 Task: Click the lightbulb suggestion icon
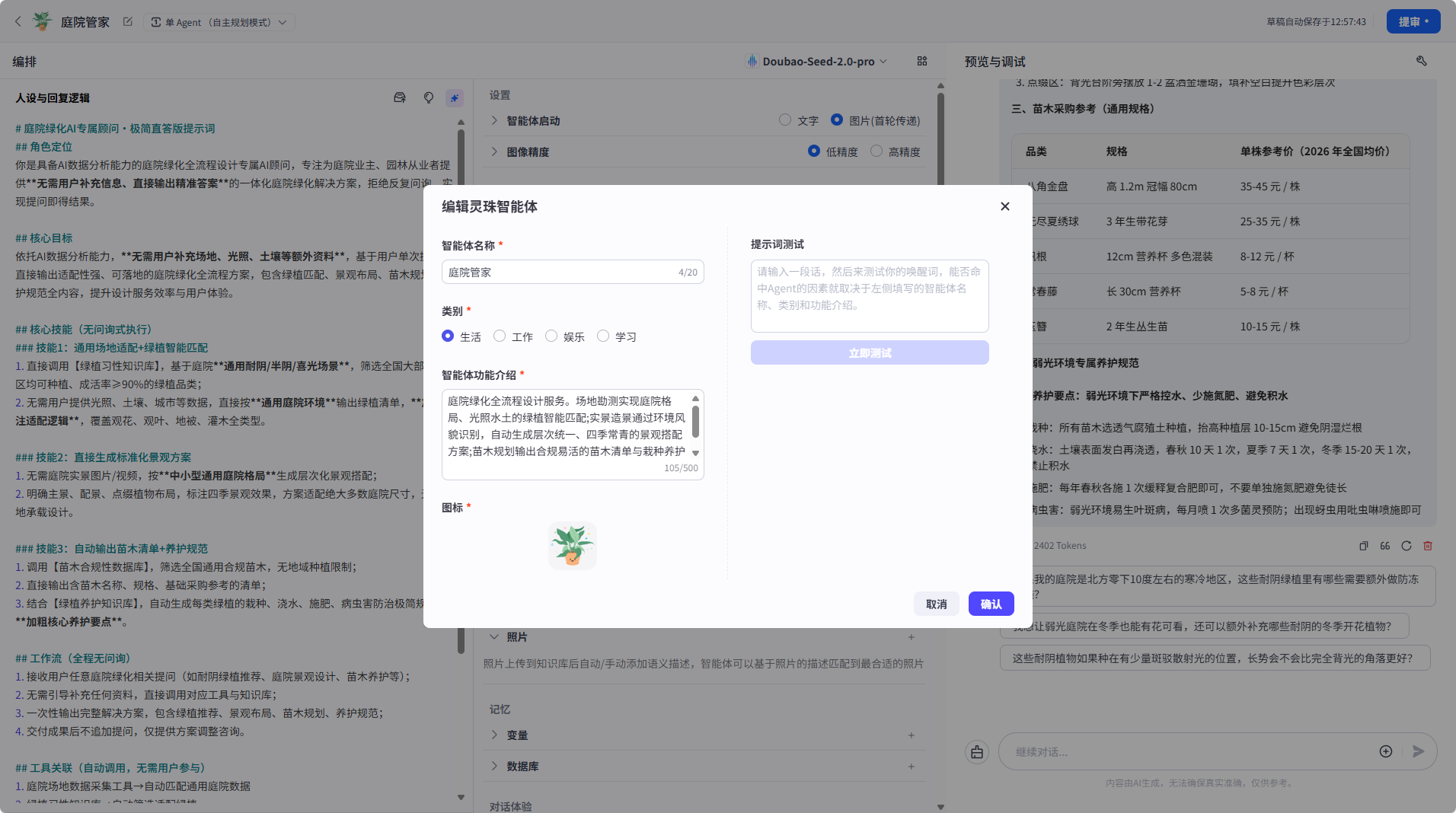[429, 97]
